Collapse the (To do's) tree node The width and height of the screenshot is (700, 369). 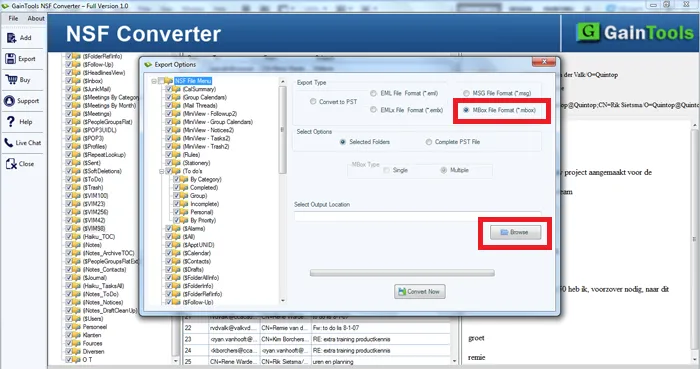click(x=162, y=171)
